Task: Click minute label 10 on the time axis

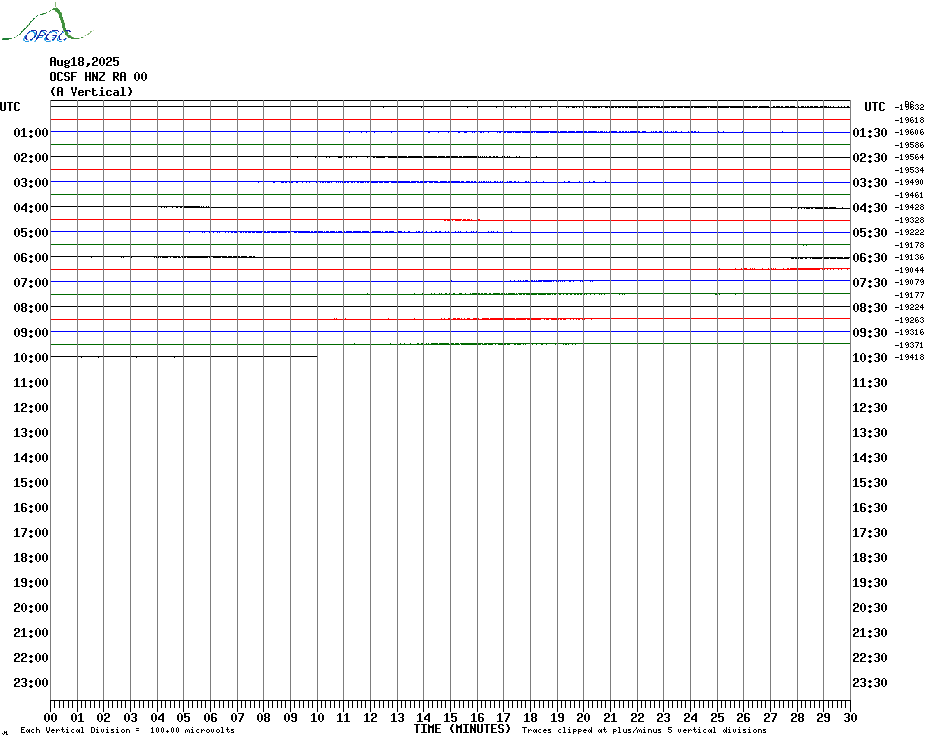Action: [x=317, y=718]
